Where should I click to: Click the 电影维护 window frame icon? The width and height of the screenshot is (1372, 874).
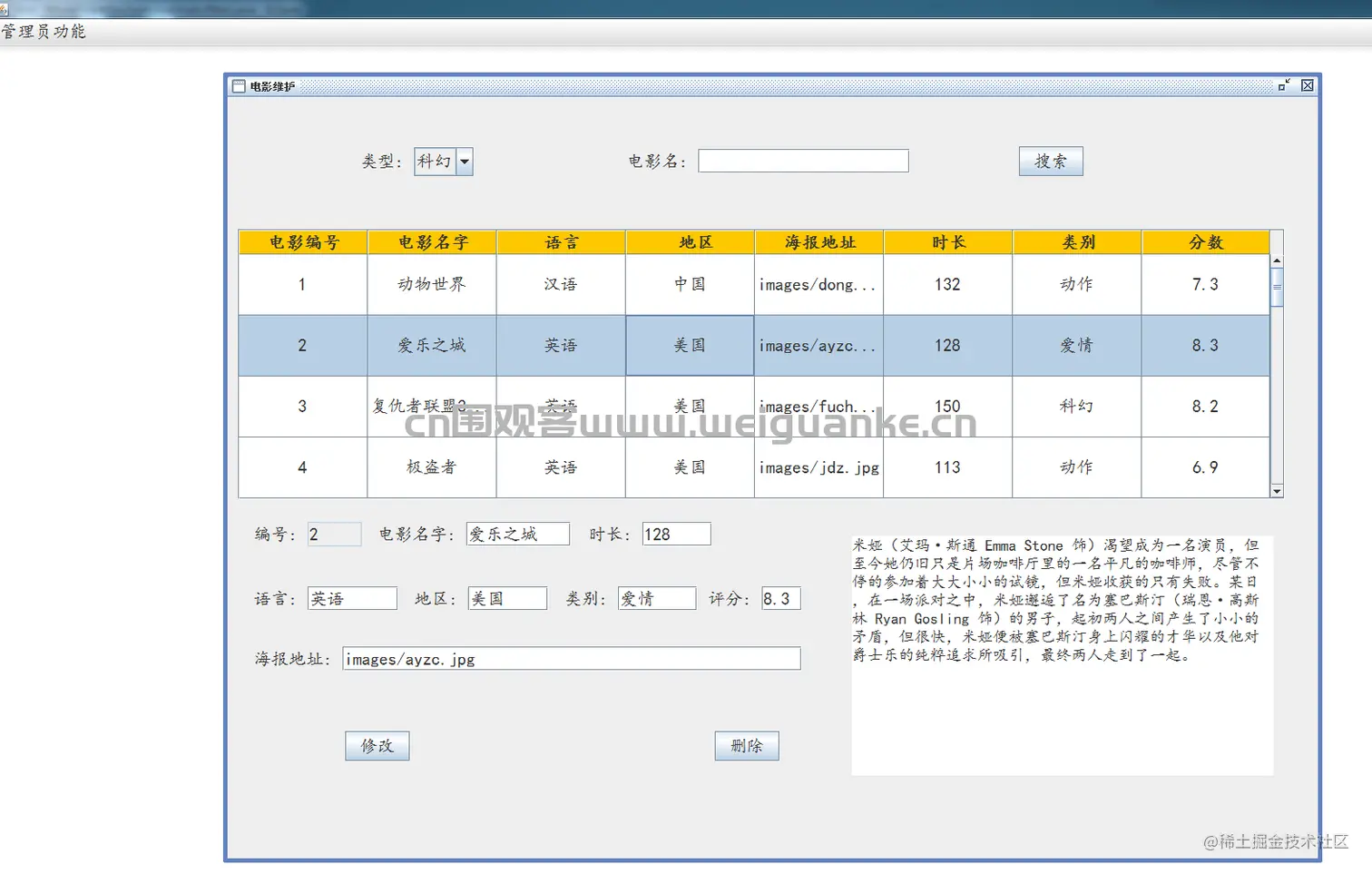pos(239,86)
